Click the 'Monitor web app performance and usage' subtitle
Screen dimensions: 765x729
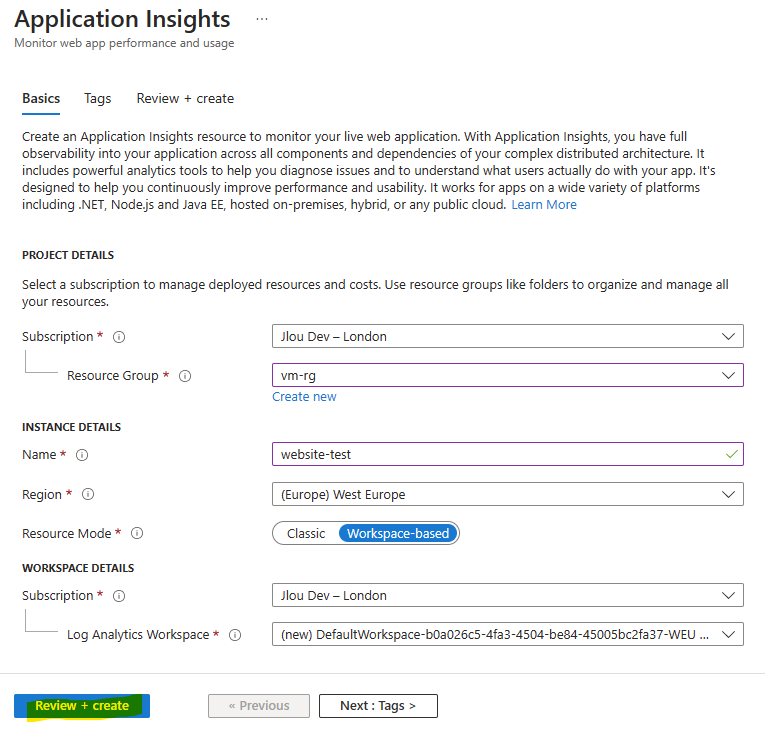tap(124, 43)
